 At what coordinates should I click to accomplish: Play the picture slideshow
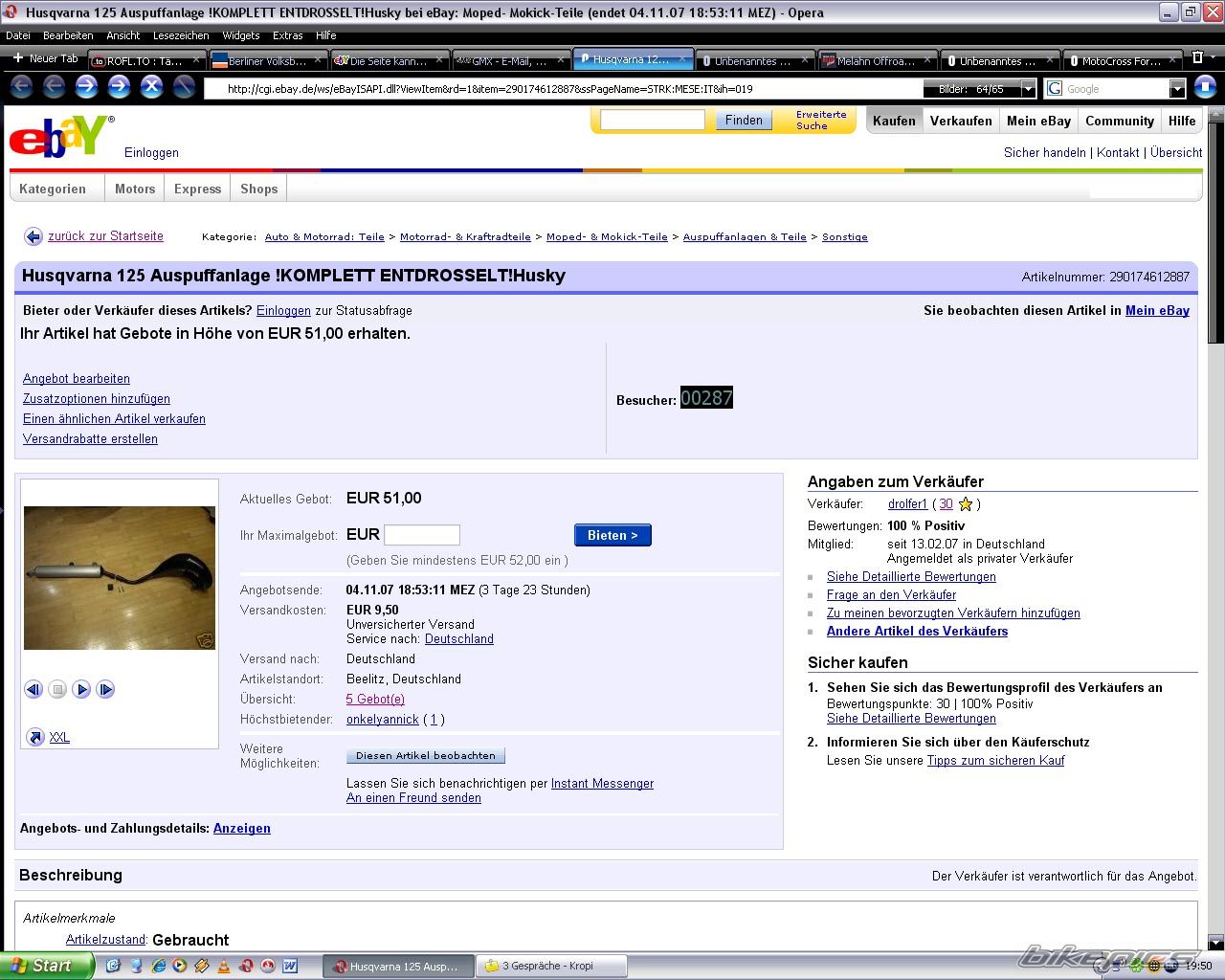[81, 689]
